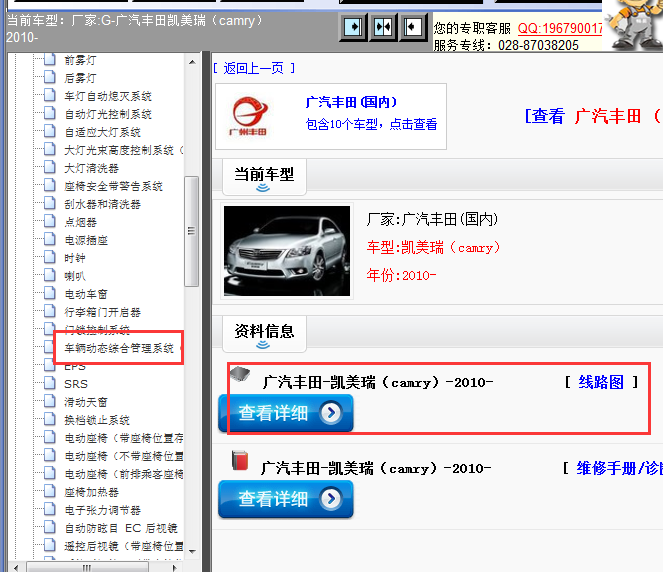Click 查看详细 button for the 线路图 row
Screen dimensions: 663x572
(286, 413)
